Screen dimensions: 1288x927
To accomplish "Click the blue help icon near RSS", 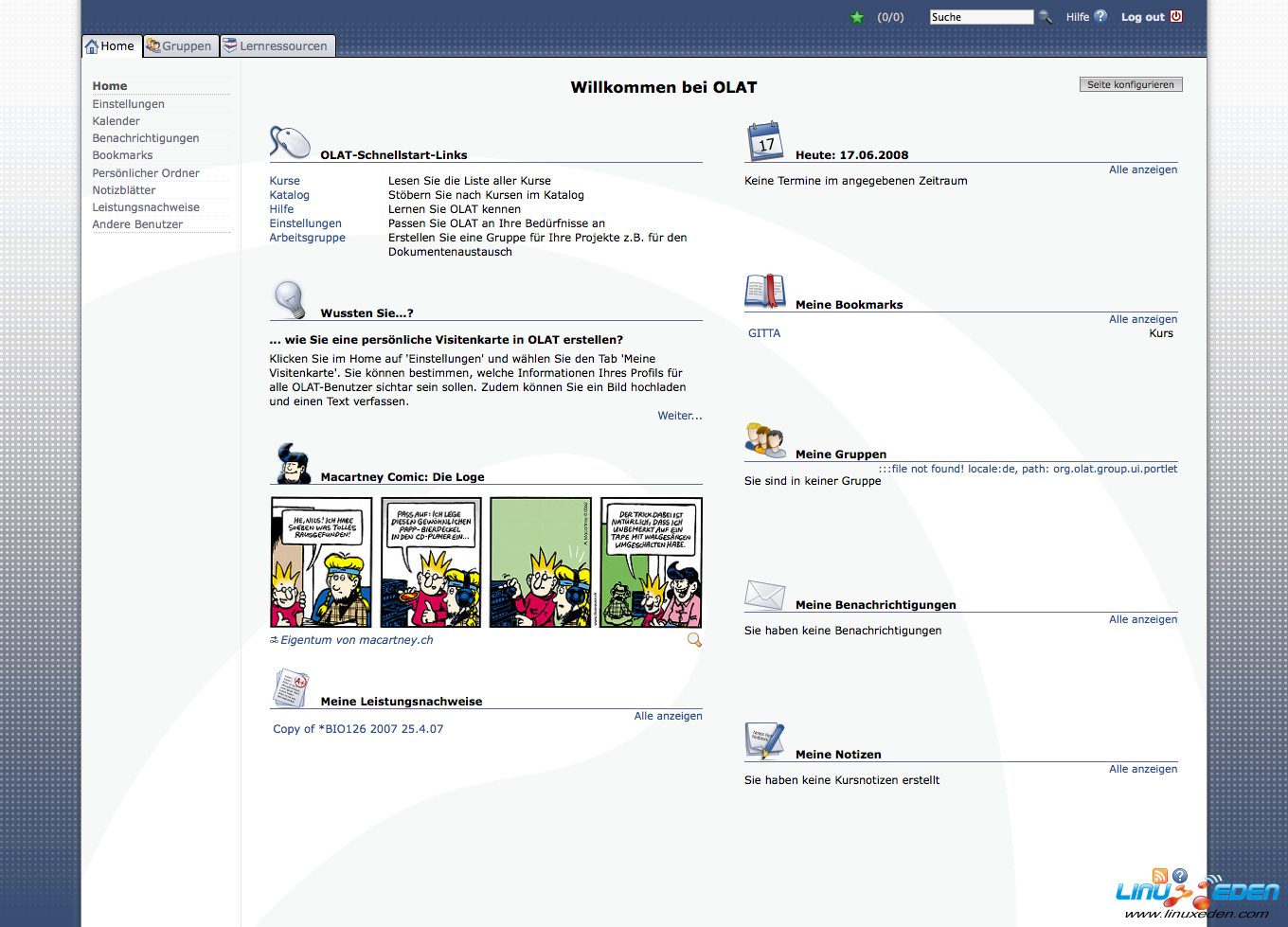I will point(1180,876).
